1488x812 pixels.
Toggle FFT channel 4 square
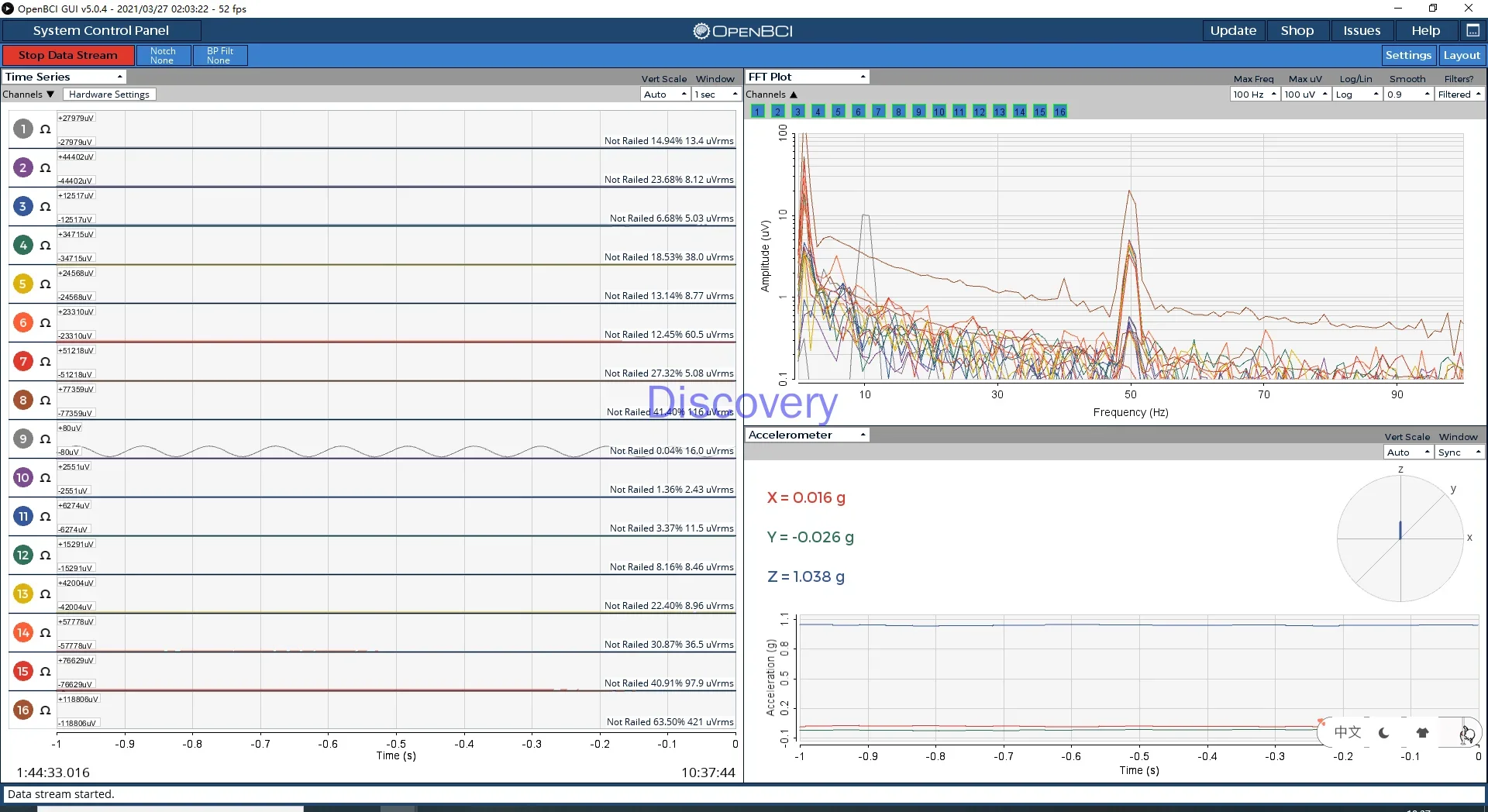[818, 112]
